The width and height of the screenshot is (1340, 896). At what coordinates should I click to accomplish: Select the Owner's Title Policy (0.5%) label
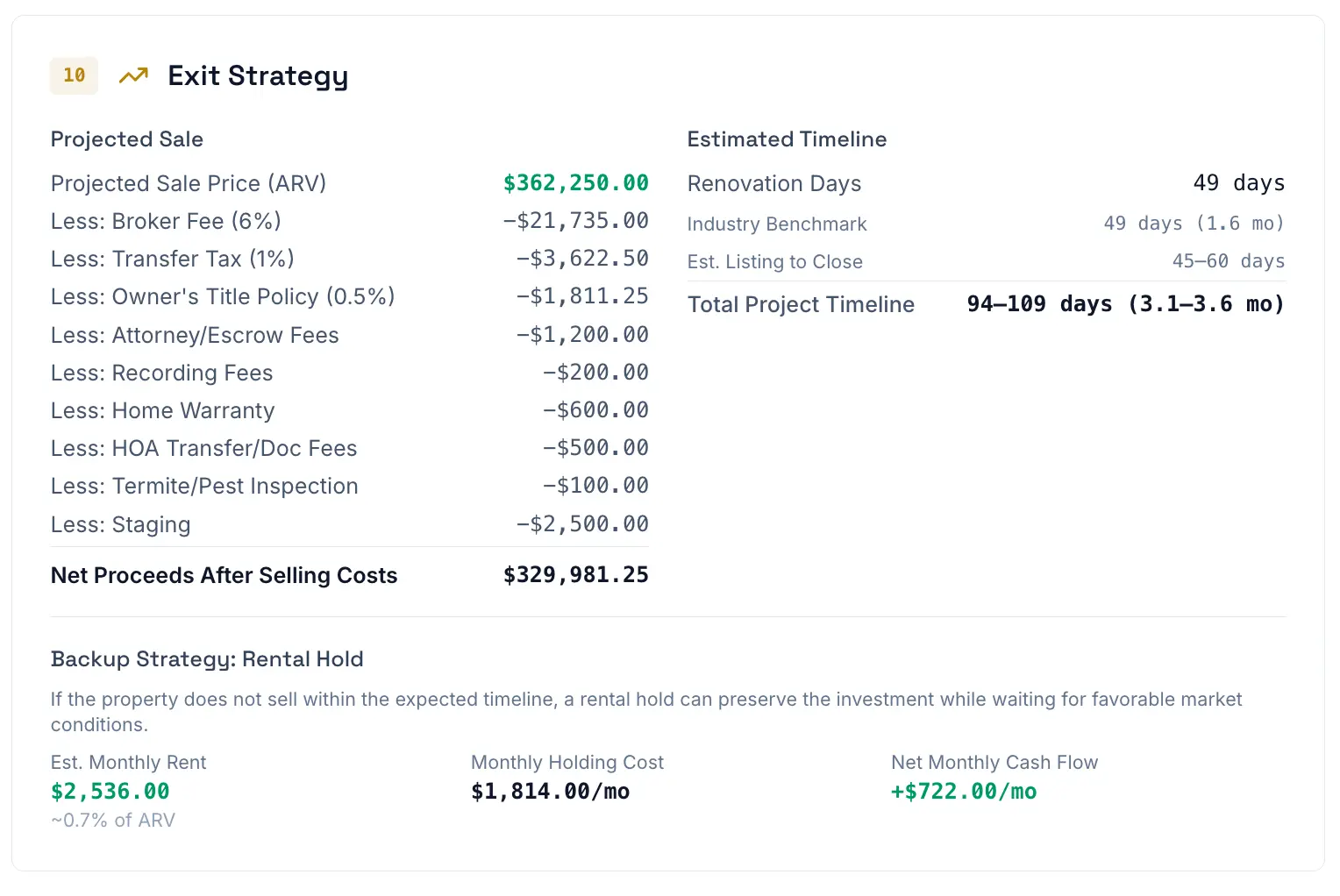tap(223, 297)
